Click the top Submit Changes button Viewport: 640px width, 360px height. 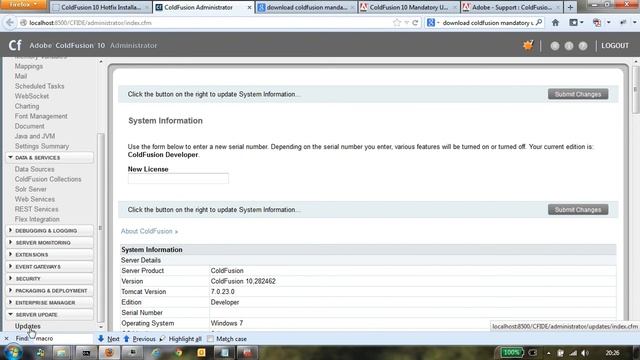(x=578, y=94)
